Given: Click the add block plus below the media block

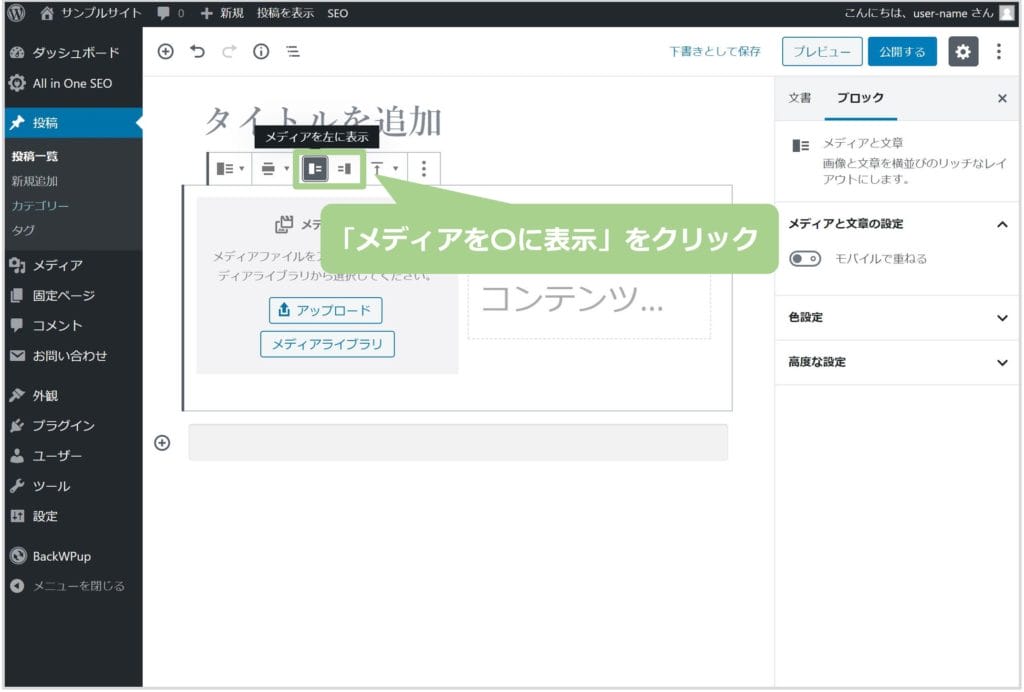Looking at the screenshot, I should tap(162, 444).
